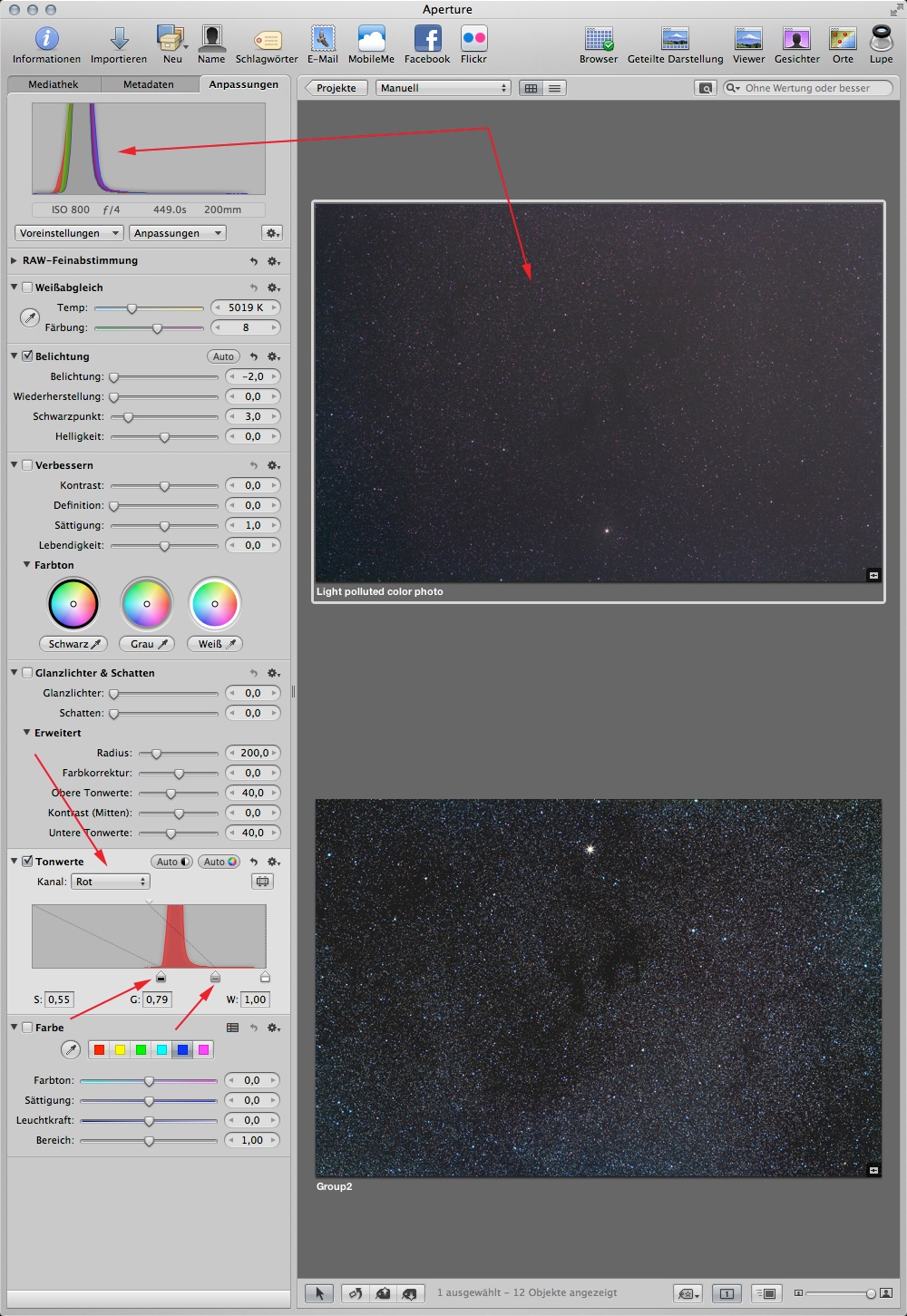Switch to the Metadaten tab

pyautogui.click(x=149, y=84)
